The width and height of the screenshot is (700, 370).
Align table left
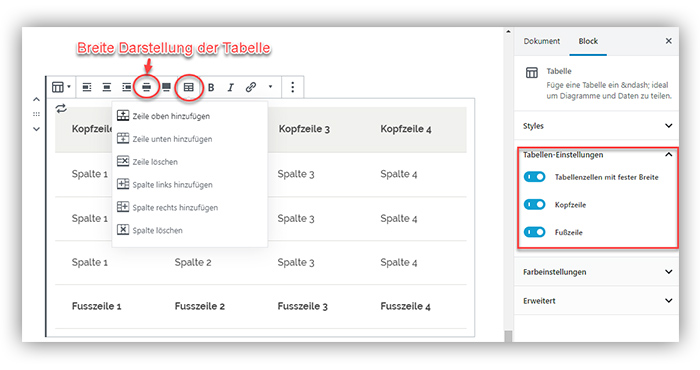(87, 87)
